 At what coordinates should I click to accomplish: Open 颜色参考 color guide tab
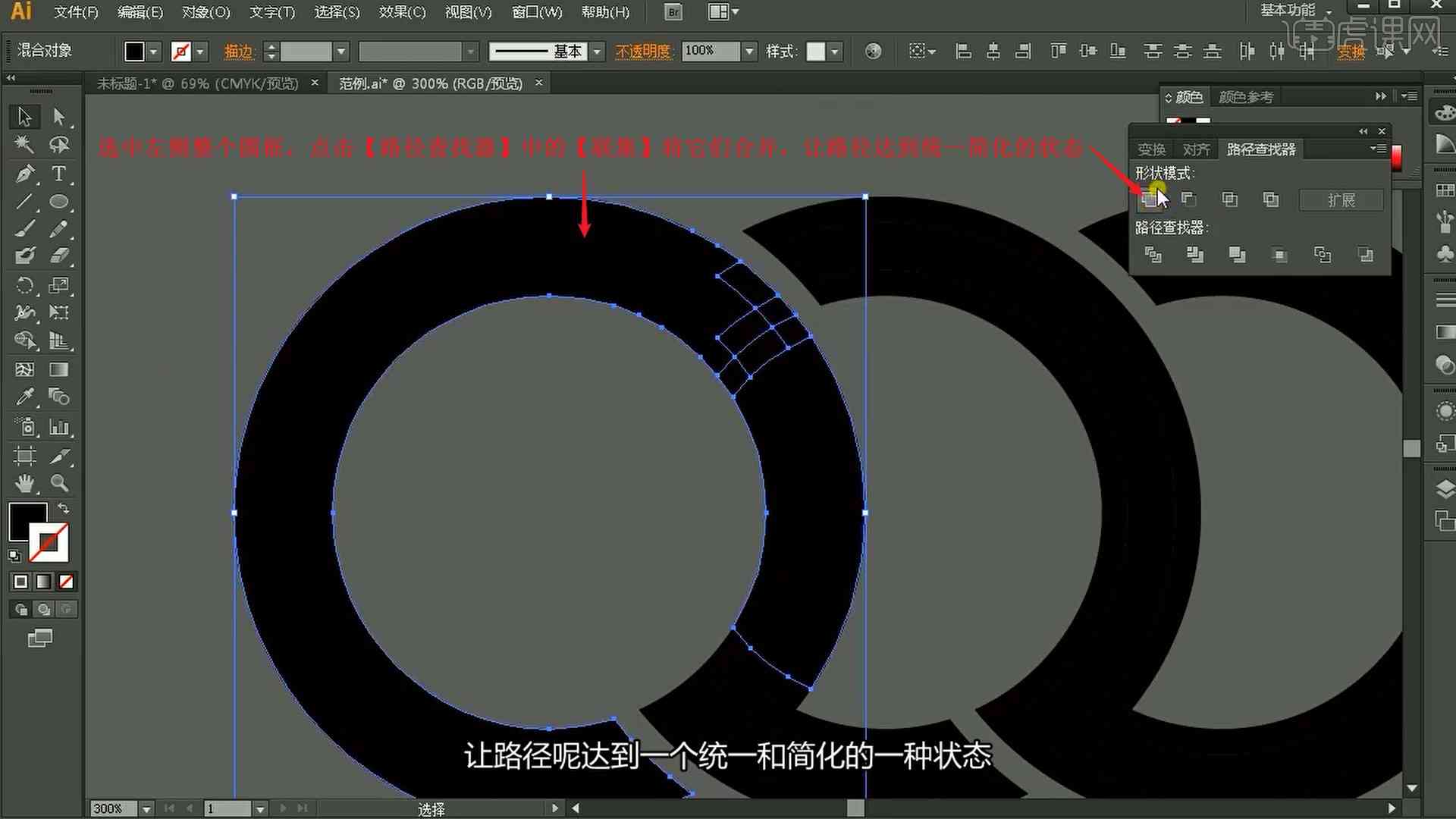pos(1246,97)
